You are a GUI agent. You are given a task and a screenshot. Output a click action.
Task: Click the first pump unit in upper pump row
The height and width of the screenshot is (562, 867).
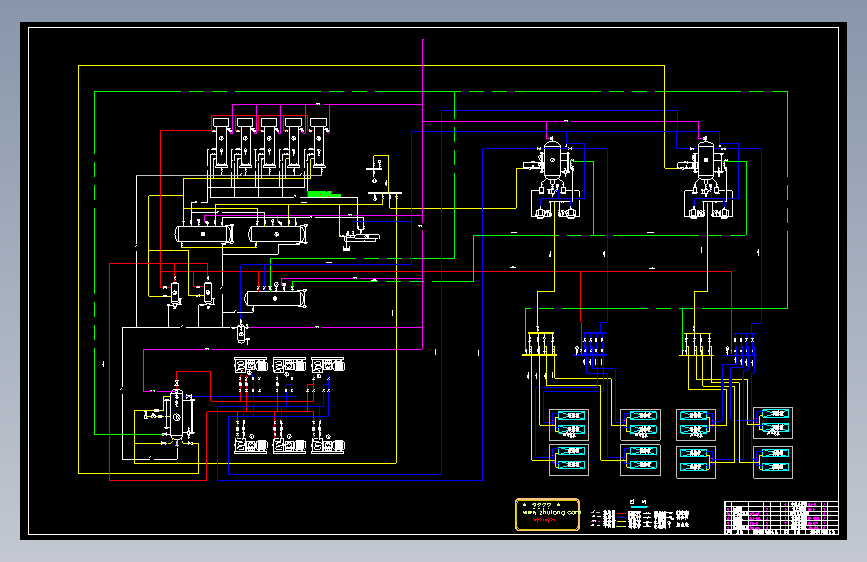(250, 365)
